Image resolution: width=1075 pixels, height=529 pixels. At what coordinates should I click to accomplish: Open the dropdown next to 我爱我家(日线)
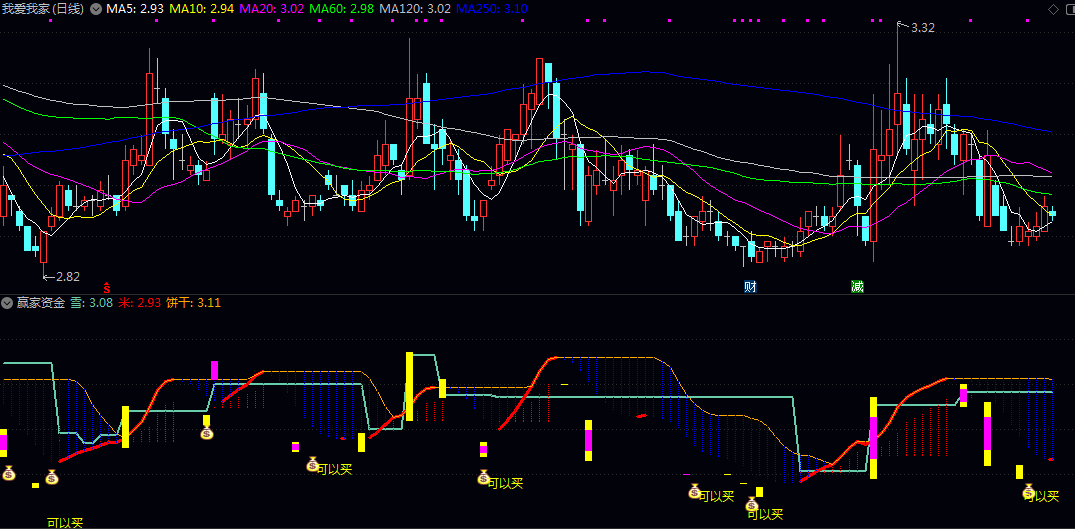pyautogui.click(x=95, y=10)
